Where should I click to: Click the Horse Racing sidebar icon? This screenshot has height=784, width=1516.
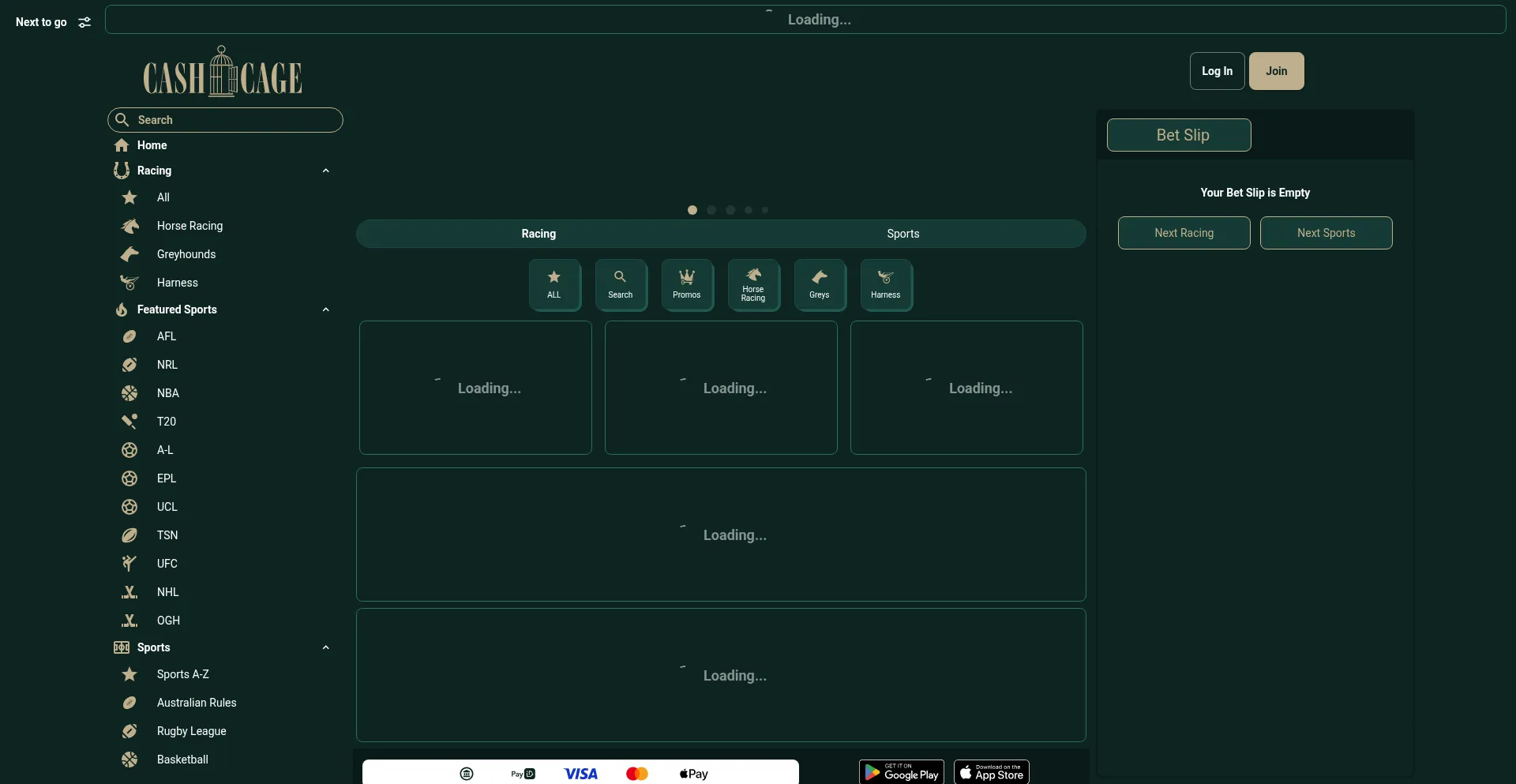pyautogui.click(x=129, y=226)
